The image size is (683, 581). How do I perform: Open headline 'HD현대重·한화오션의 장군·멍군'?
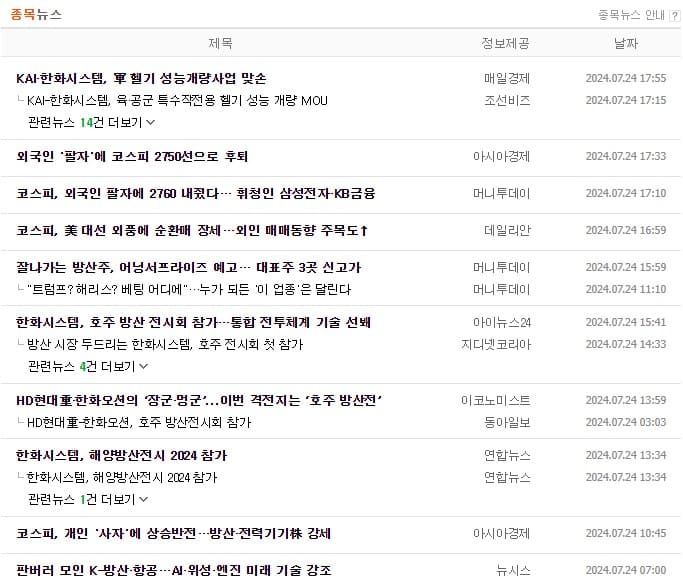(x=199, y=400)
